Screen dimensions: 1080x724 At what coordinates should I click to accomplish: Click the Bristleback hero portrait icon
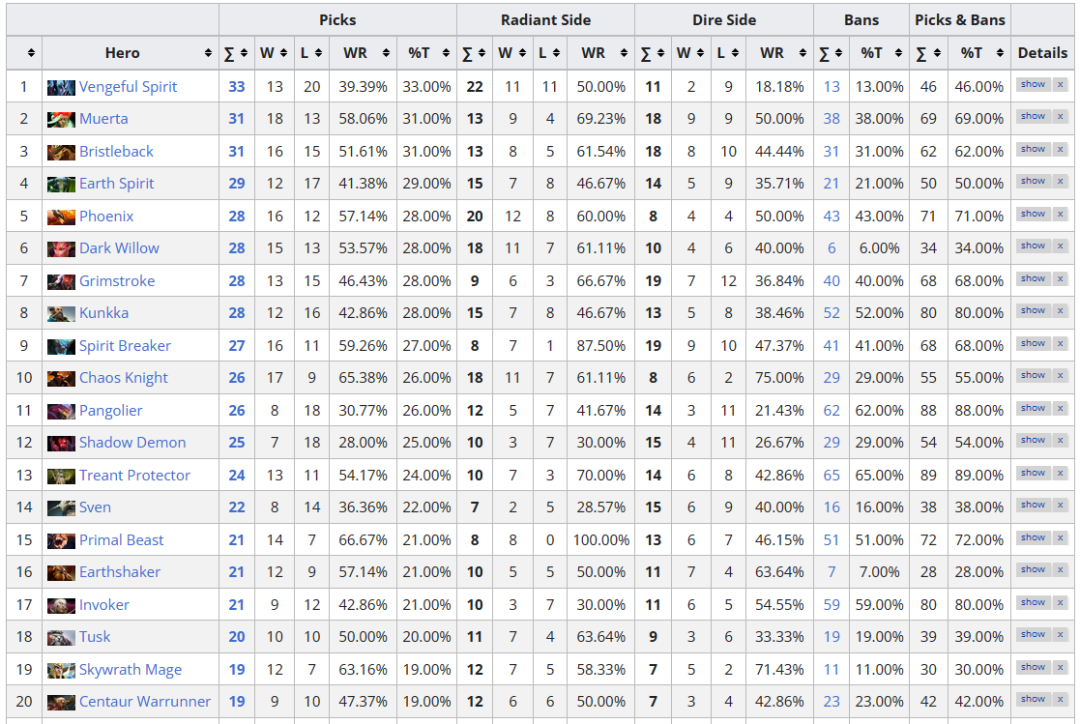(x=61, y=152)
